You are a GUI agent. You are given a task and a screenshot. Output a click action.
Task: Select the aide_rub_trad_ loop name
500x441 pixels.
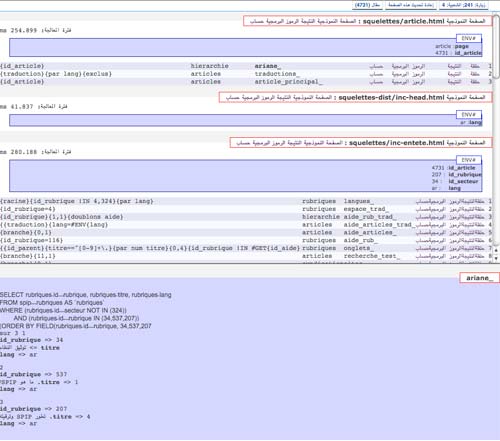click(370, 217)
